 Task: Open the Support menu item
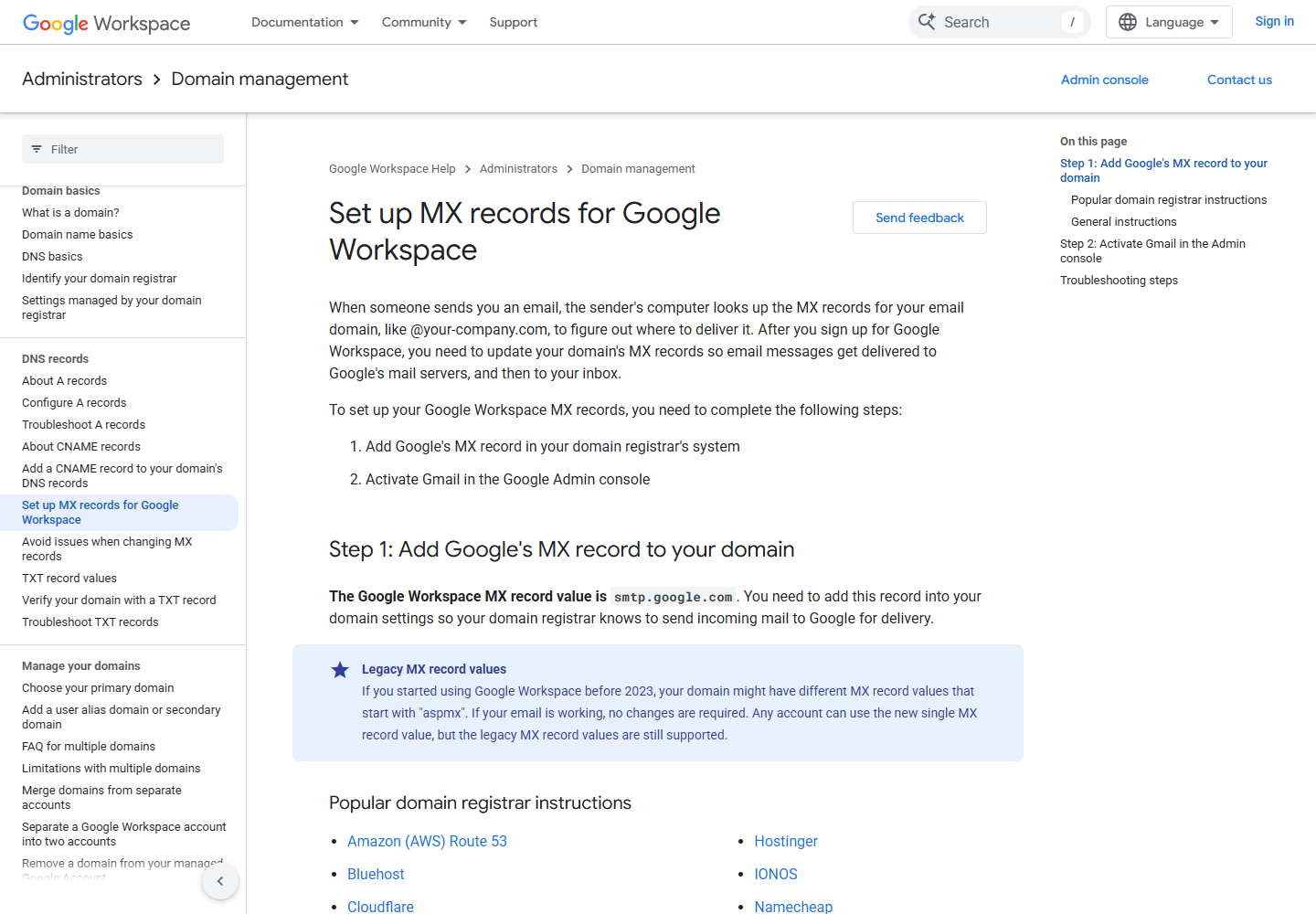[514, 22]
